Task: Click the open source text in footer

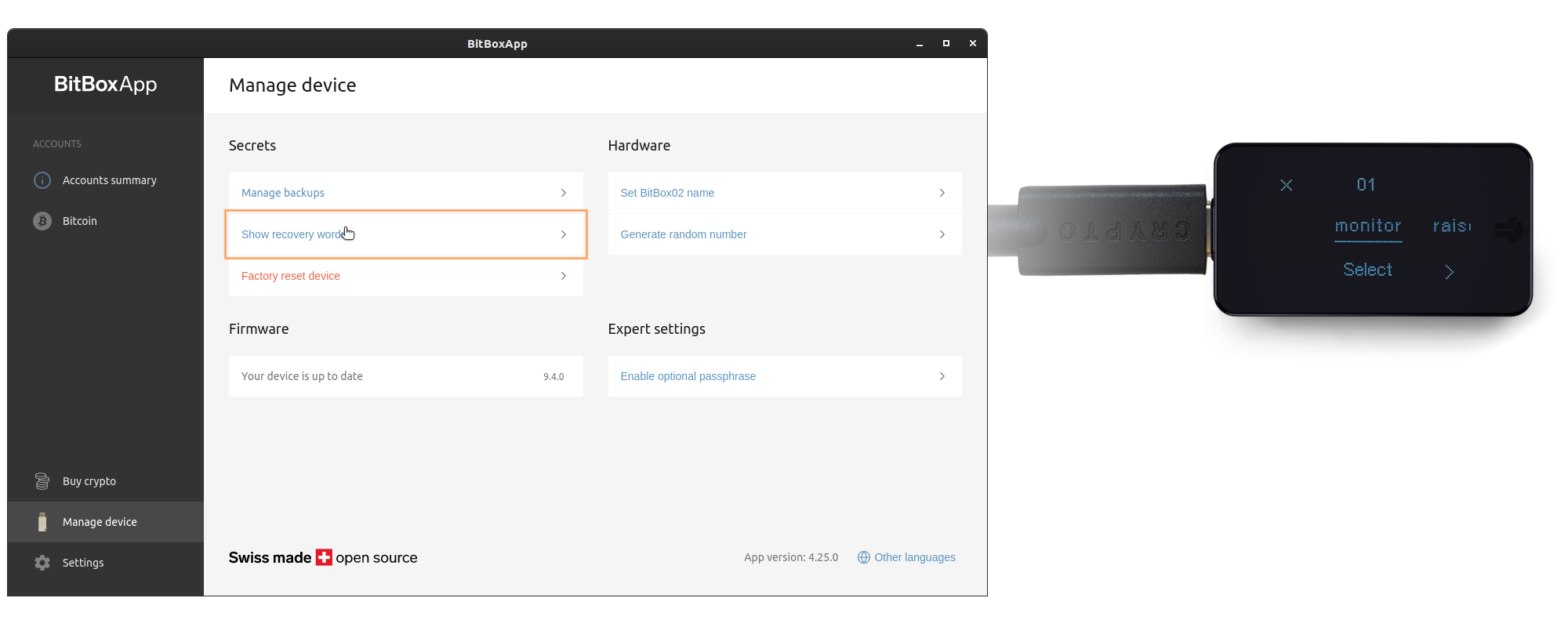Action: coord(376,558)
